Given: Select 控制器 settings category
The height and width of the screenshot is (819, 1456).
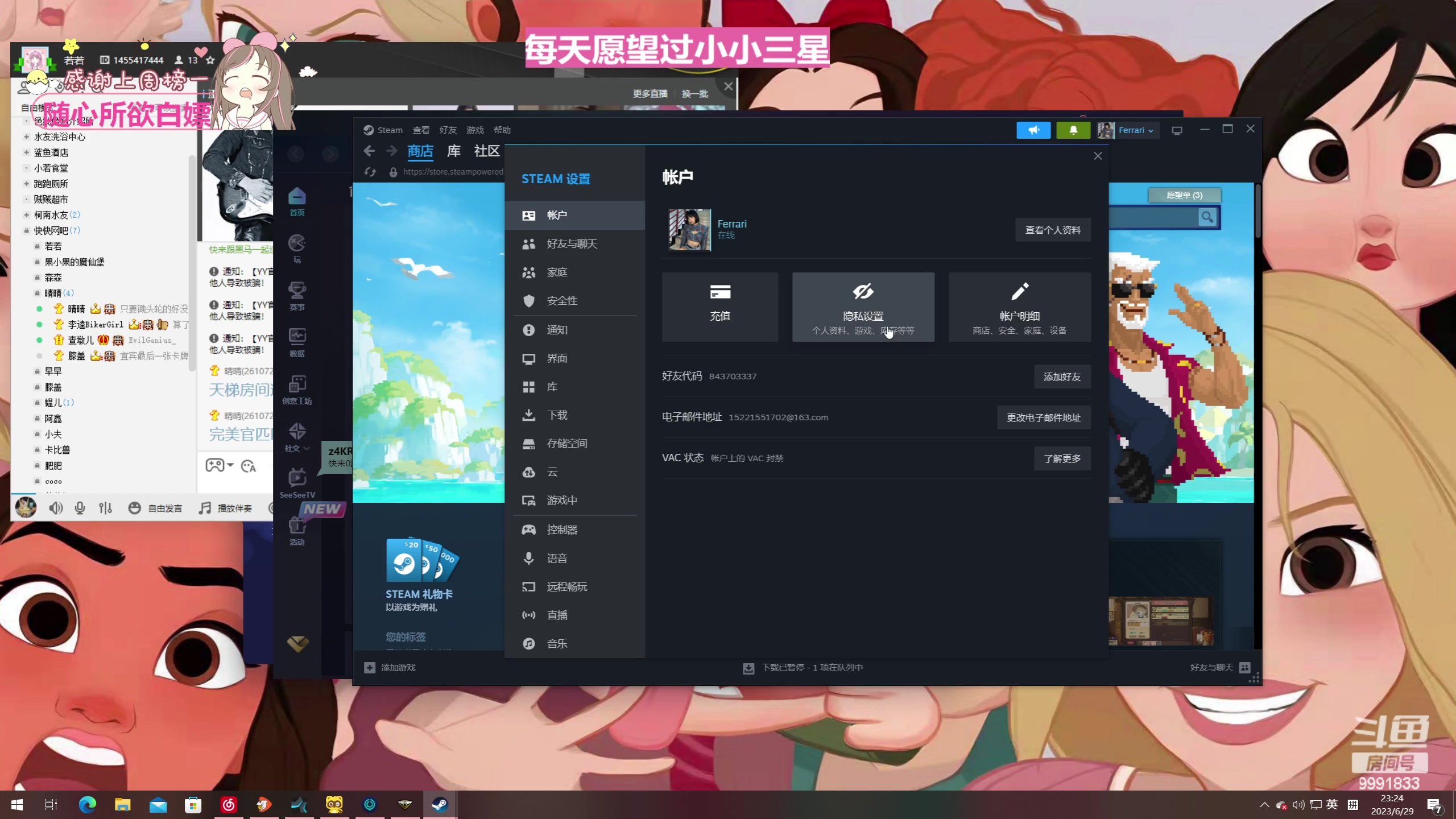Looking at the screenshot, I should point(574,530).
